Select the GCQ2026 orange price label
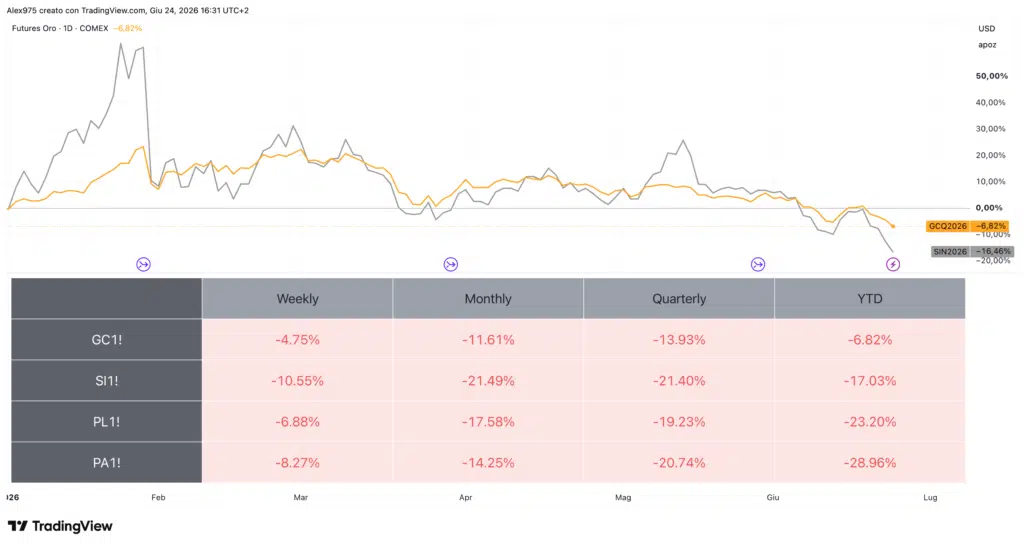This screenshot has height=546, width=1024. click(x=967, y=226)
